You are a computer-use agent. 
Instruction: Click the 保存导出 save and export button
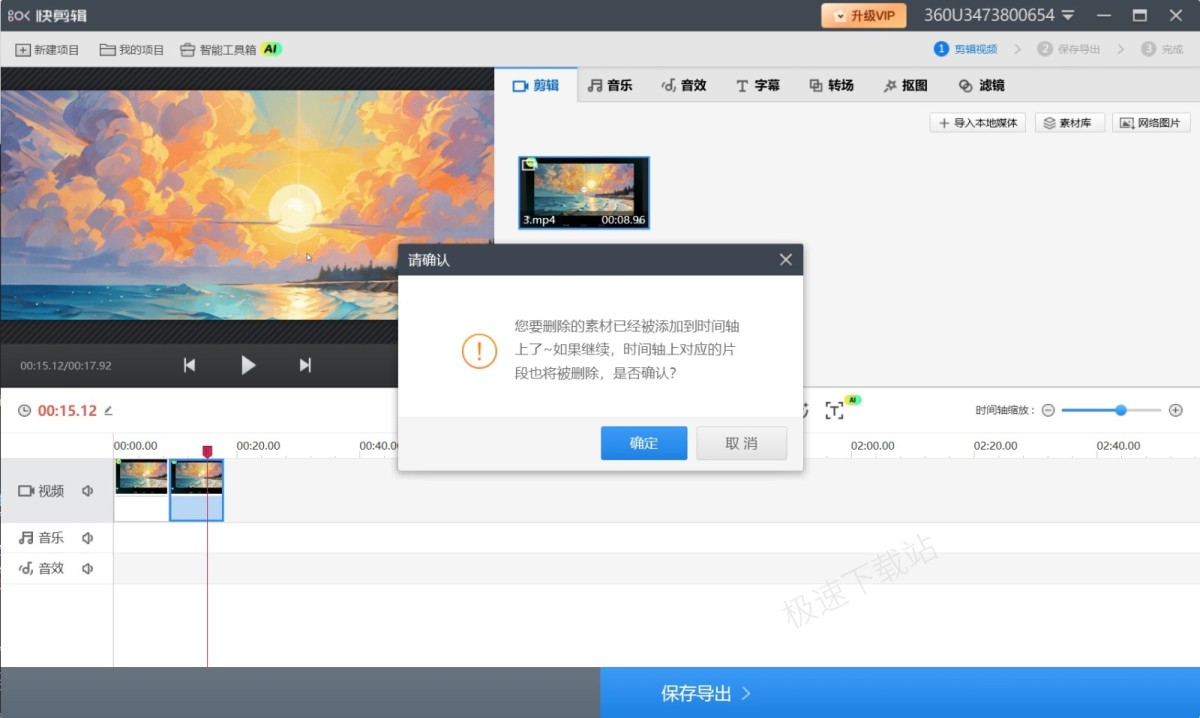tap(900, 693)
